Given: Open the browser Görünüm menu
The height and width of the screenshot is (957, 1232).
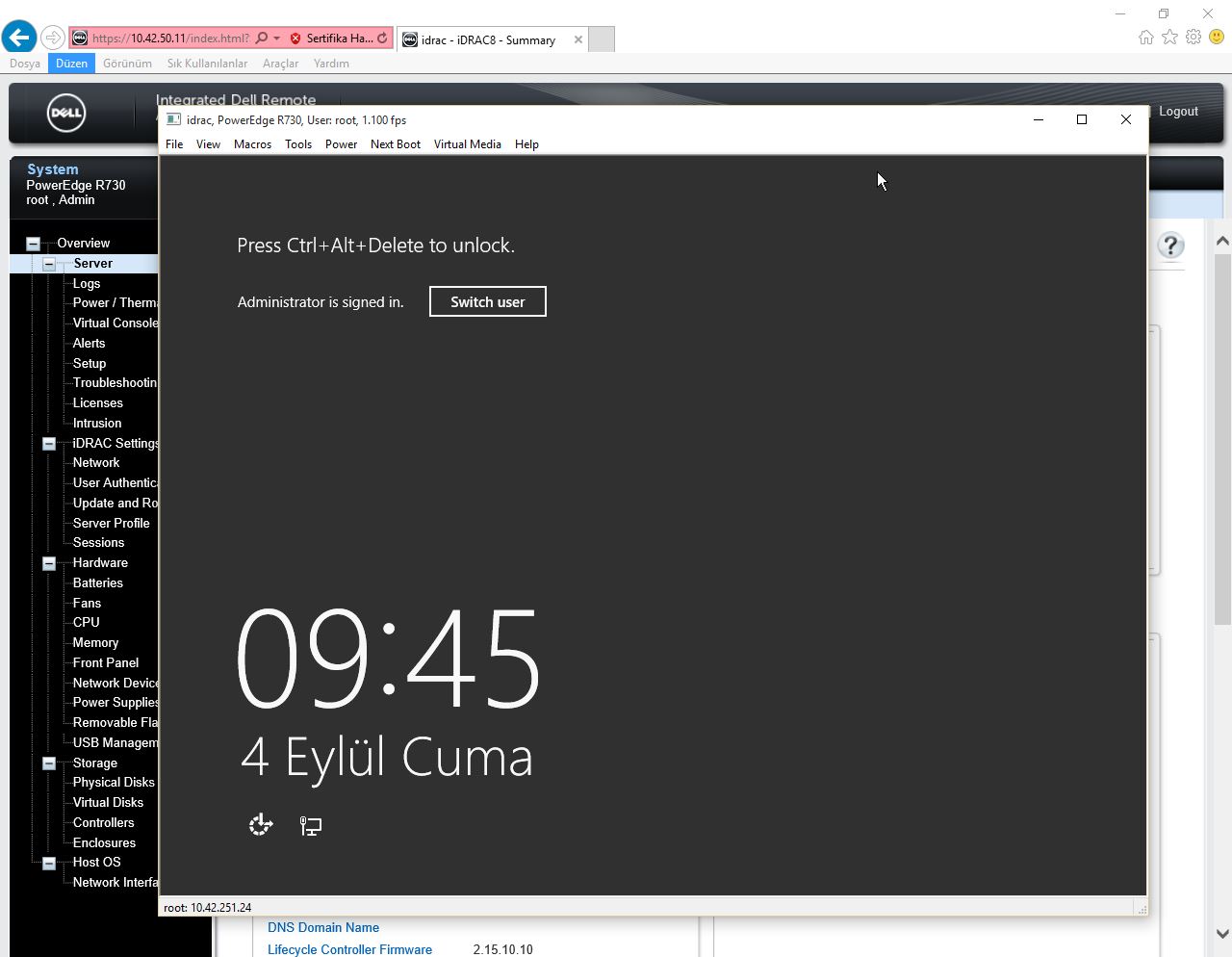Looking at the screenshot, I should [x=127, y=64].
